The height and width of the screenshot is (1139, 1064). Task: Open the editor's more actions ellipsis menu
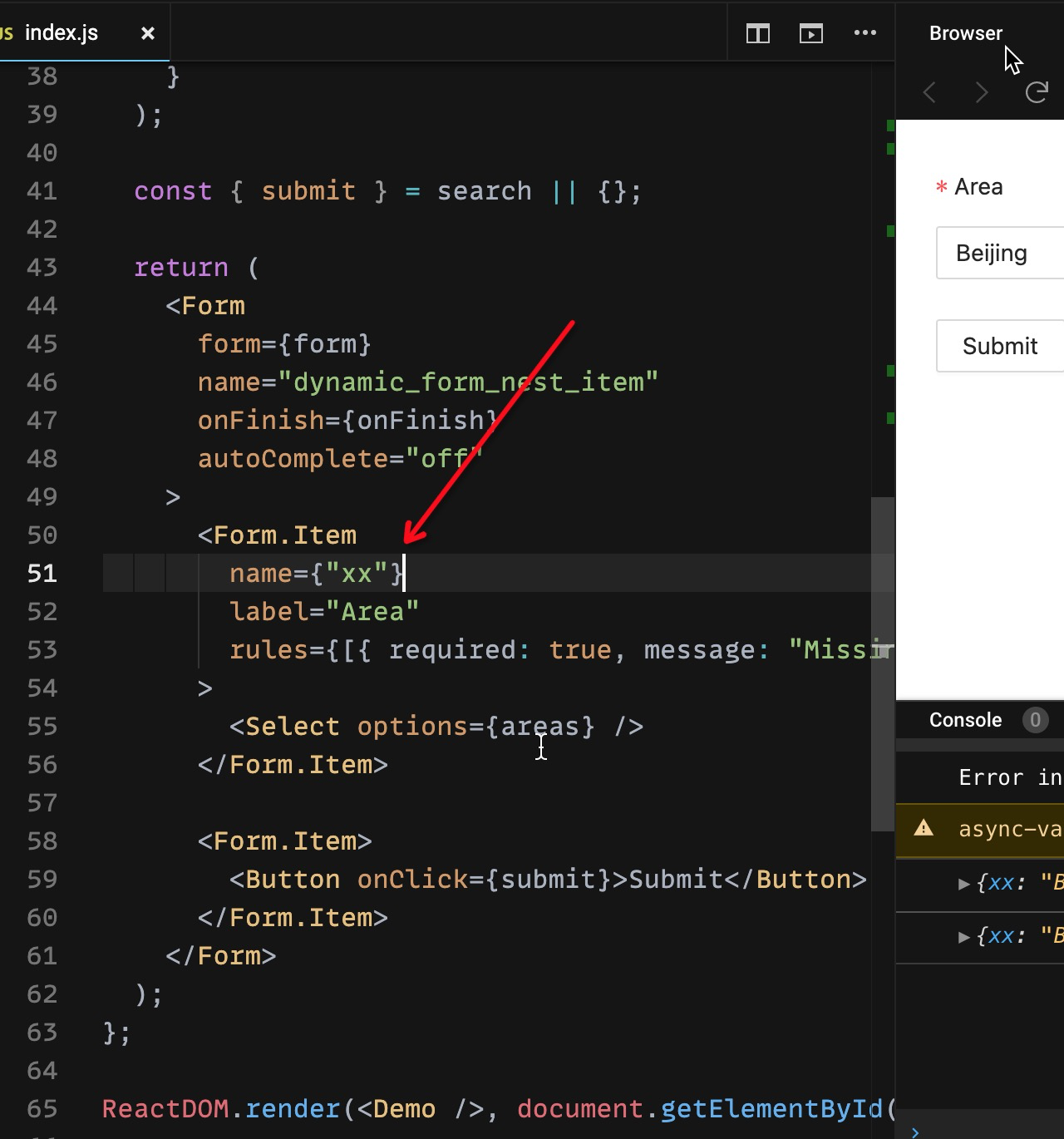point(865,33)
